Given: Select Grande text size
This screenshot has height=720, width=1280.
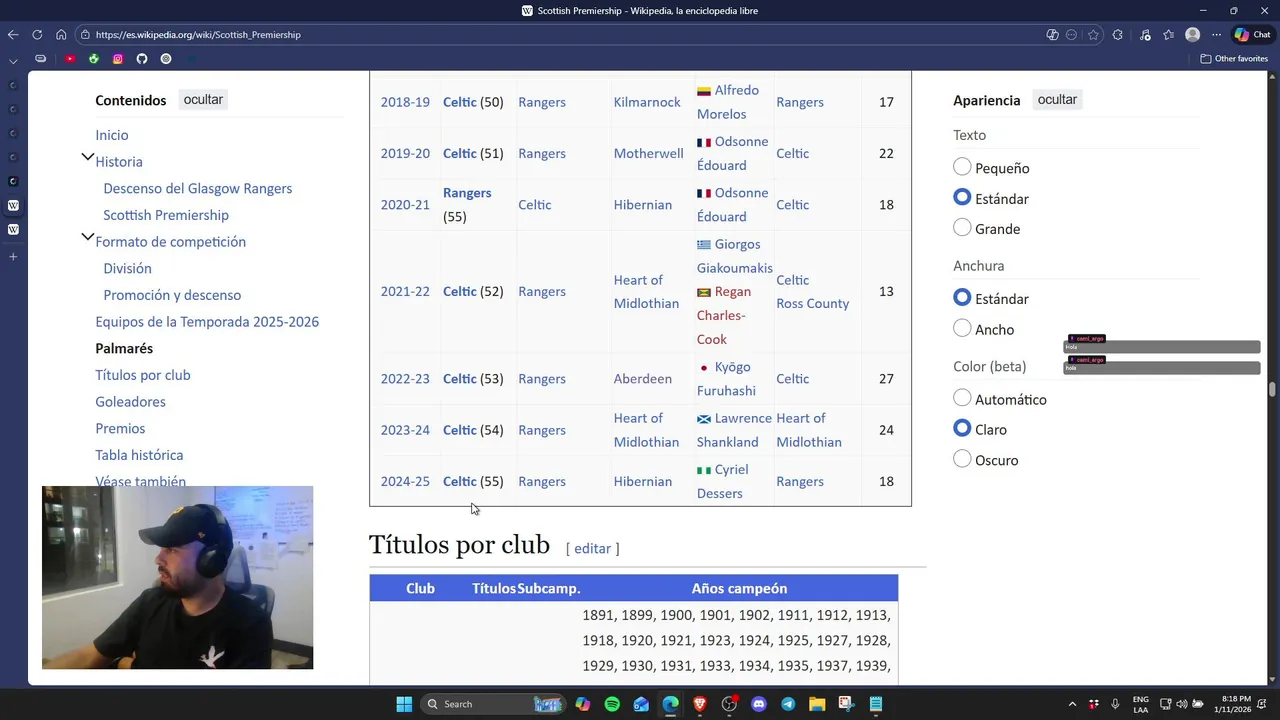Looking at the screenshot, I should tap(962, 228).
